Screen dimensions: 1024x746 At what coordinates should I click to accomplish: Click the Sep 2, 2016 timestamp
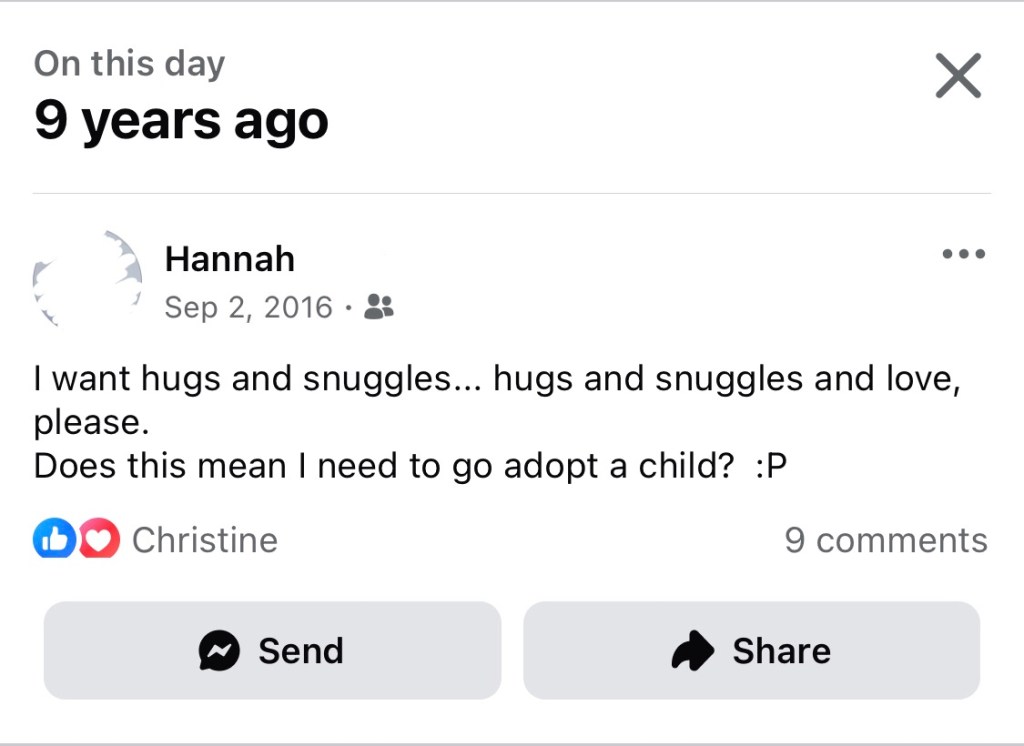pos(248,306)
